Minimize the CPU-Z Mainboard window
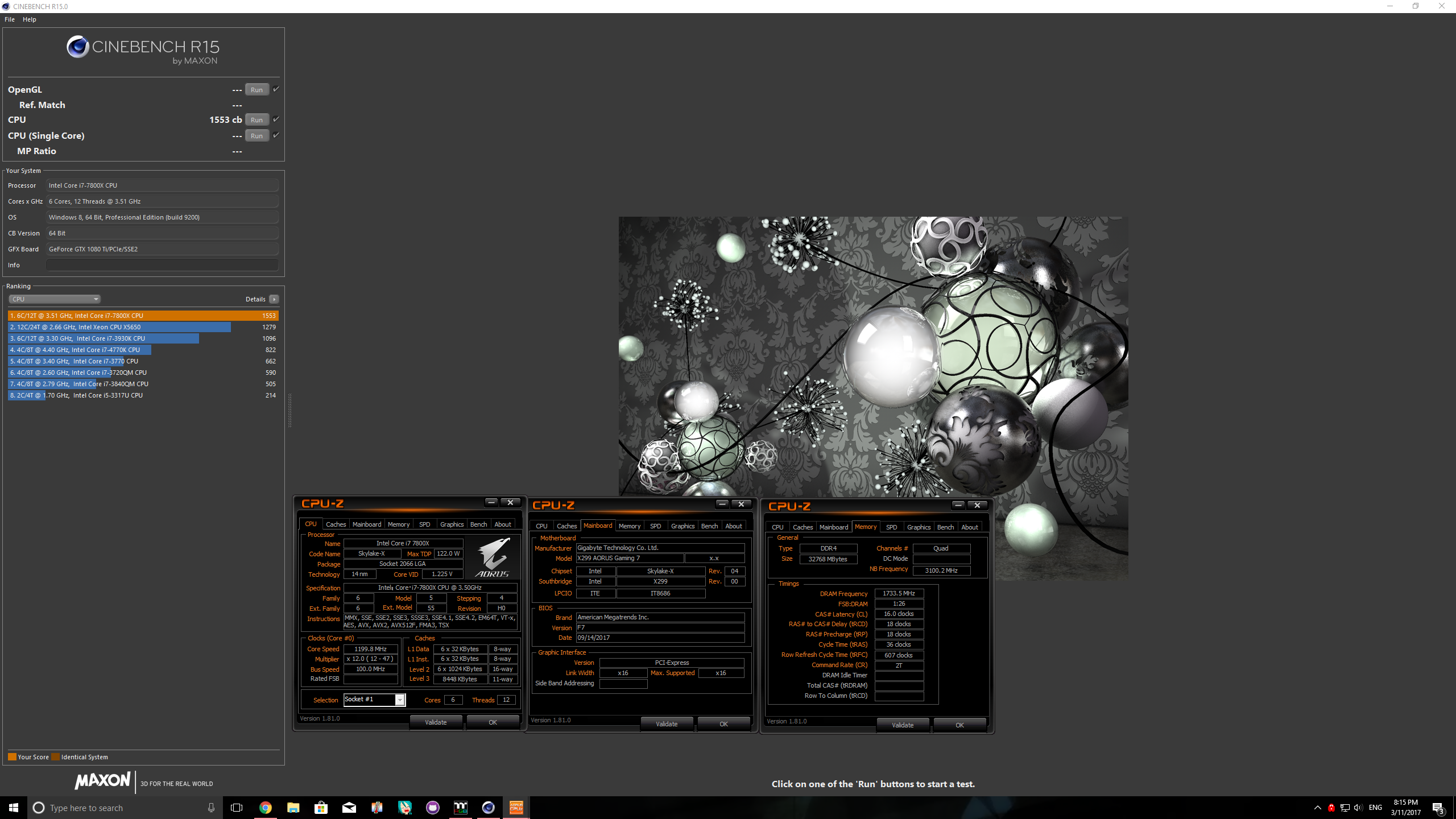The image size is (1456, 819). click(x=722, y=504)
